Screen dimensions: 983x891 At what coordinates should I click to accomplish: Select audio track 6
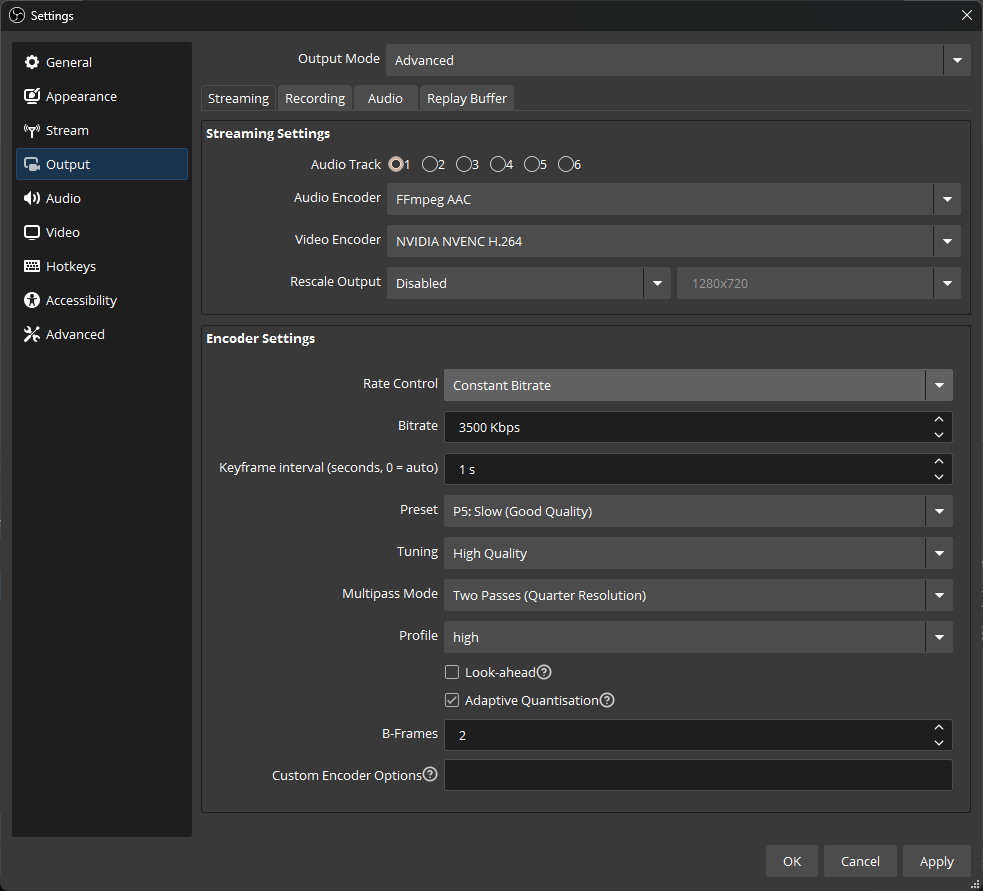tap(565, 164)
